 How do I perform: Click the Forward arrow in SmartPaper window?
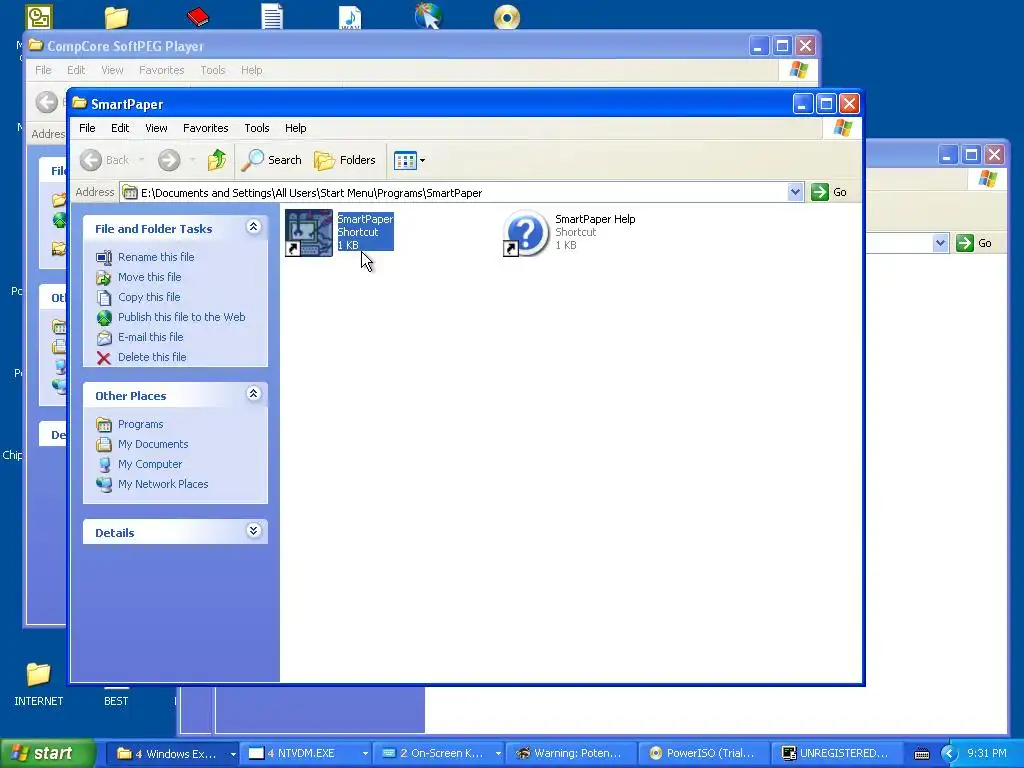pos(169,160)
